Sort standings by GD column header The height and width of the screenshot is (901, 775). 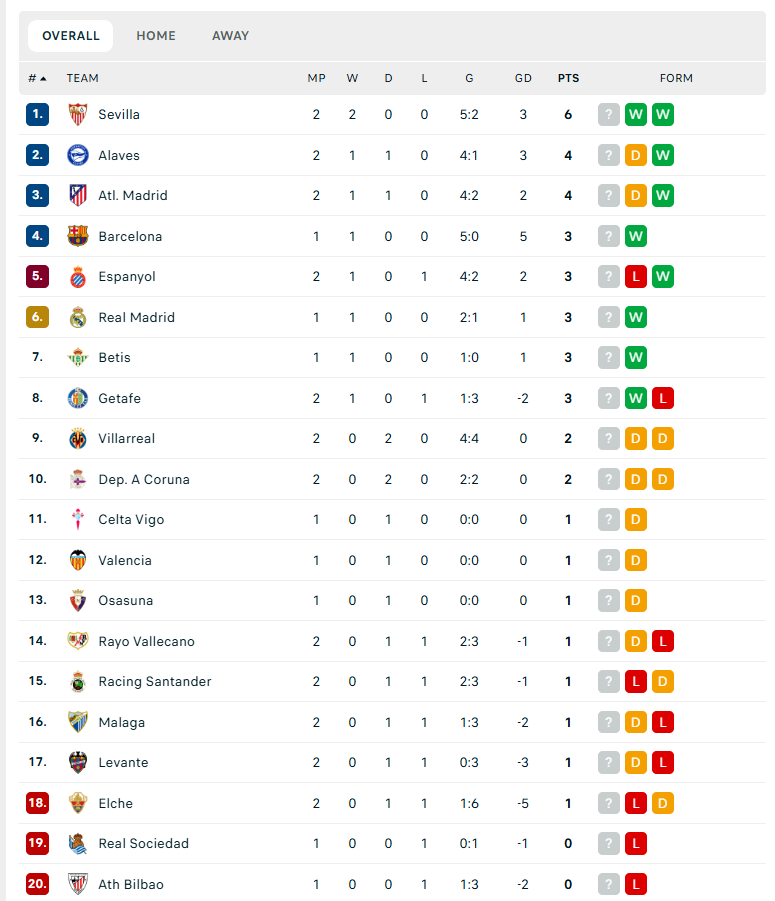pyautogui.click(x=523, y=78)
